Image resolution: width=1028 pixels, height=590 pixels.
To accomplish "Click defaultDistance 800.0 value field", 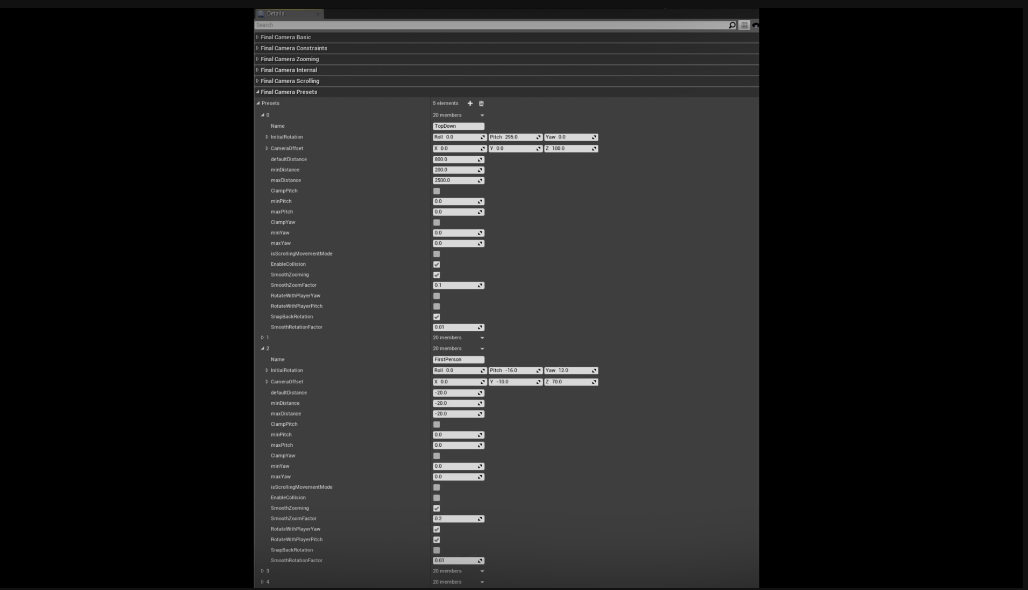I will click(x=458, y=159).
